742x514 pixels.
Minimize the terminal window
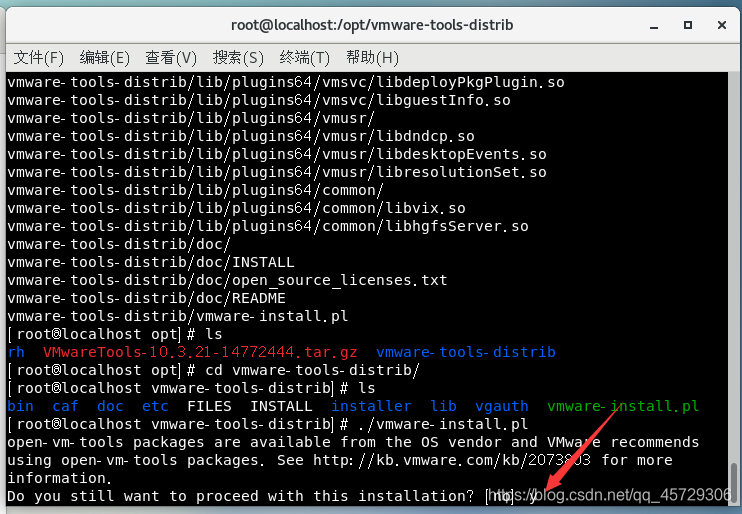coord(654,26)
